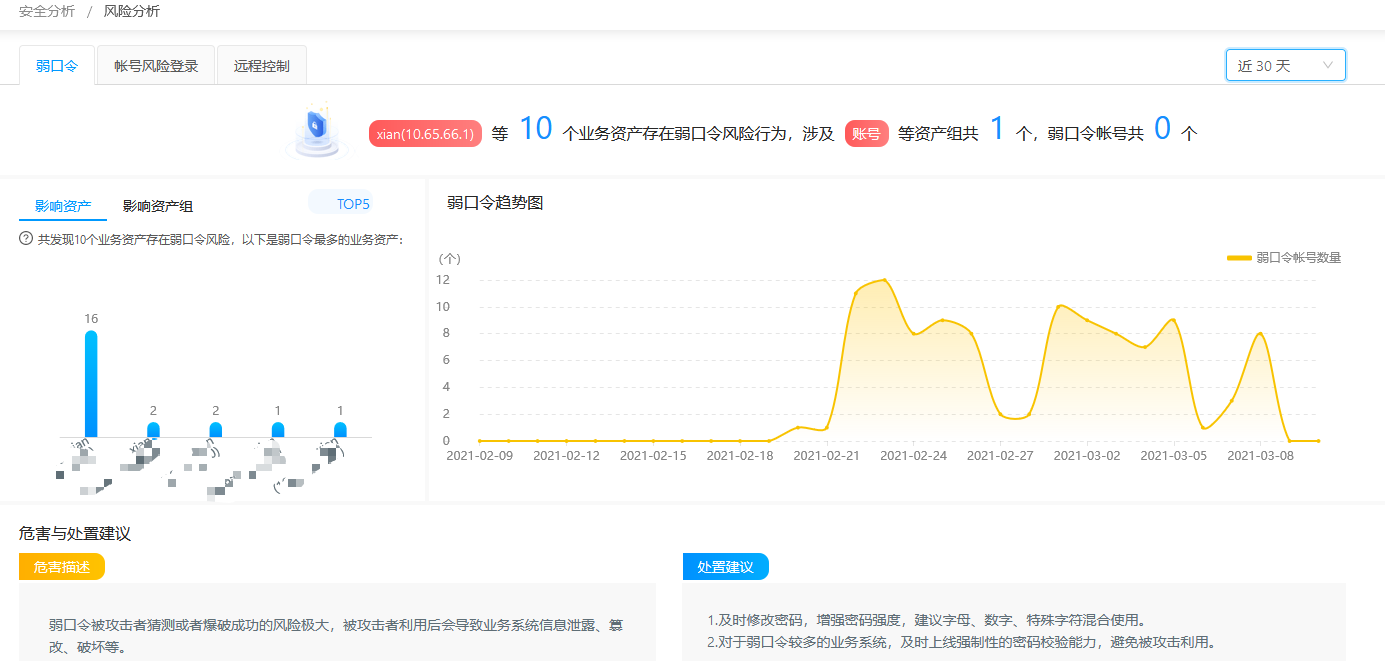
Task: Toggle the 弱口令帐号数量 legend on the trend chart
Action: 1290,257
